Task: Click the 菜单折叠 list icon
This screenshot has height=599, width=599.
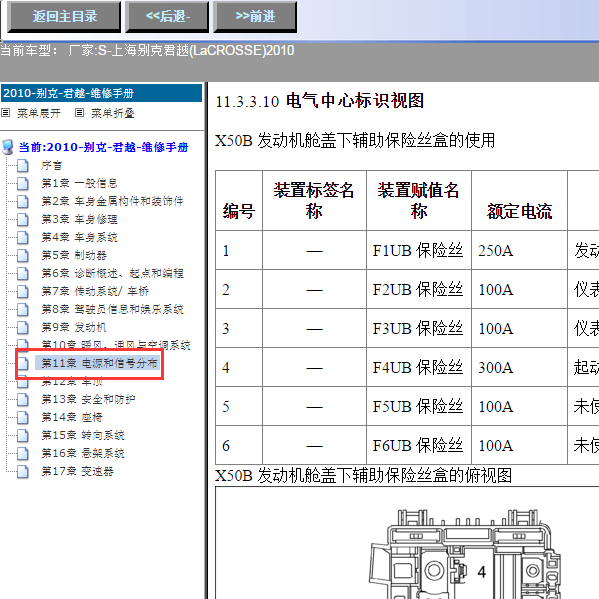Action: tap(79, 113)
